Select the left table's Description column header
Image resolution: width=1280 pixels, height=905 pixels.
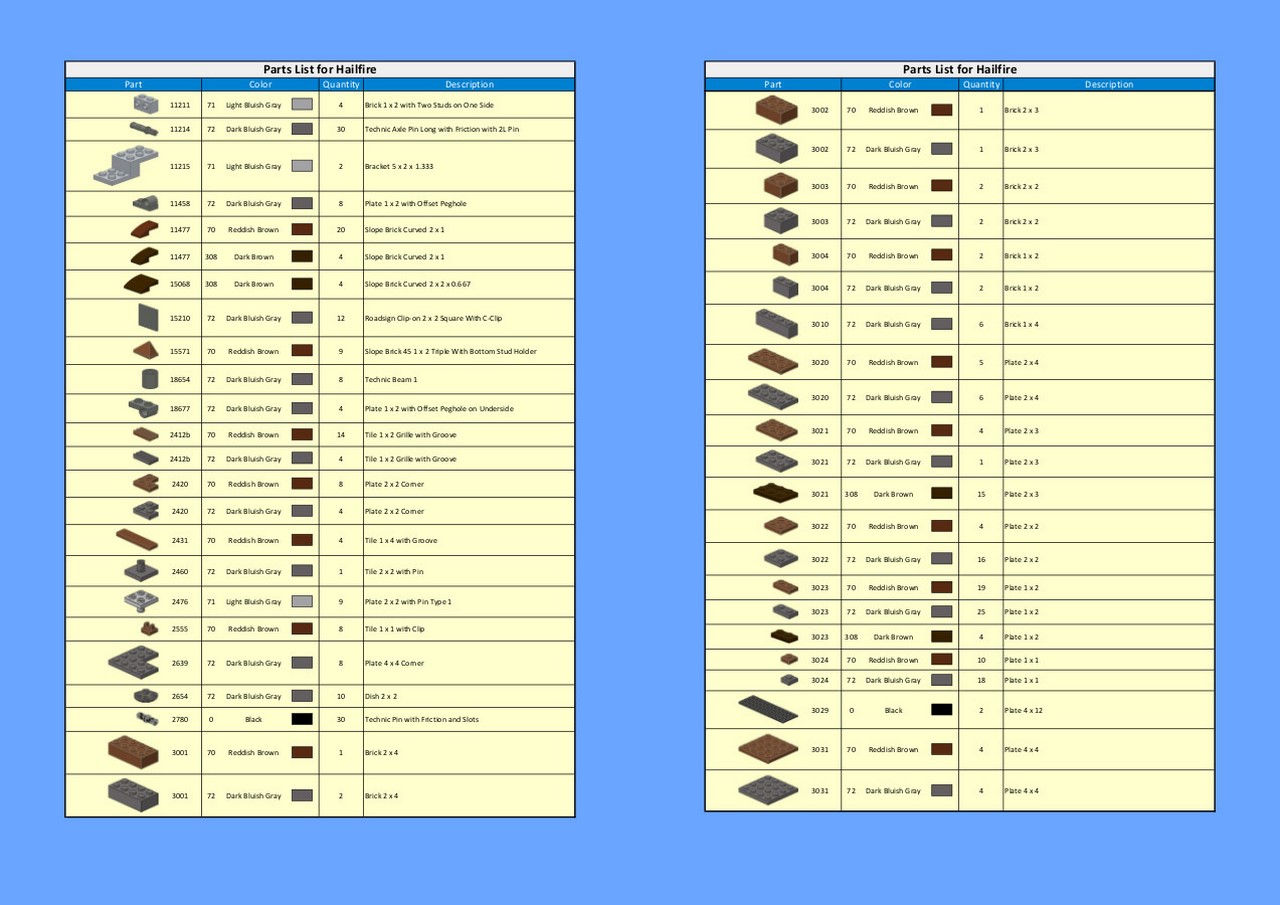pos(469,84)
